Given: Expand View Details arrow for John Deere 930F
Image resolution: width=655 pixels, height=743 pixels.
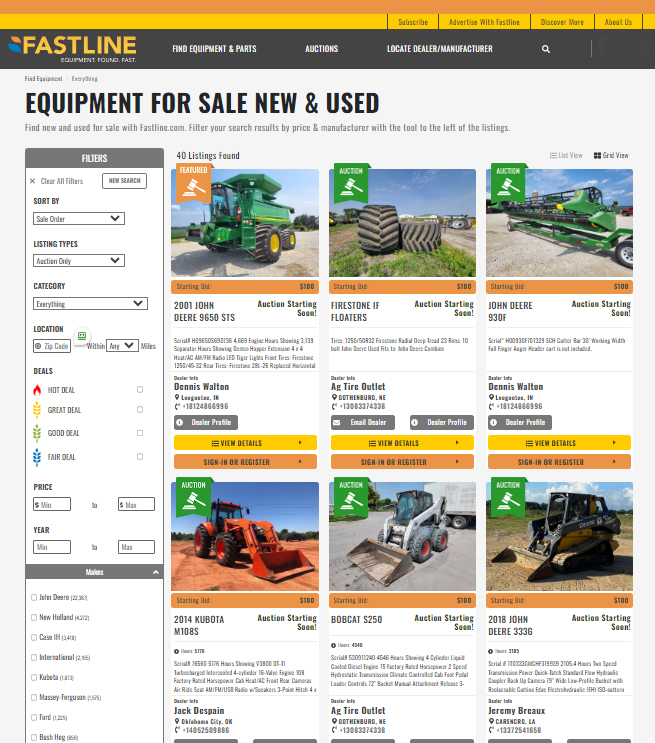Looking at the screenshot, I should pyautogui.click(x=614, y=443).
